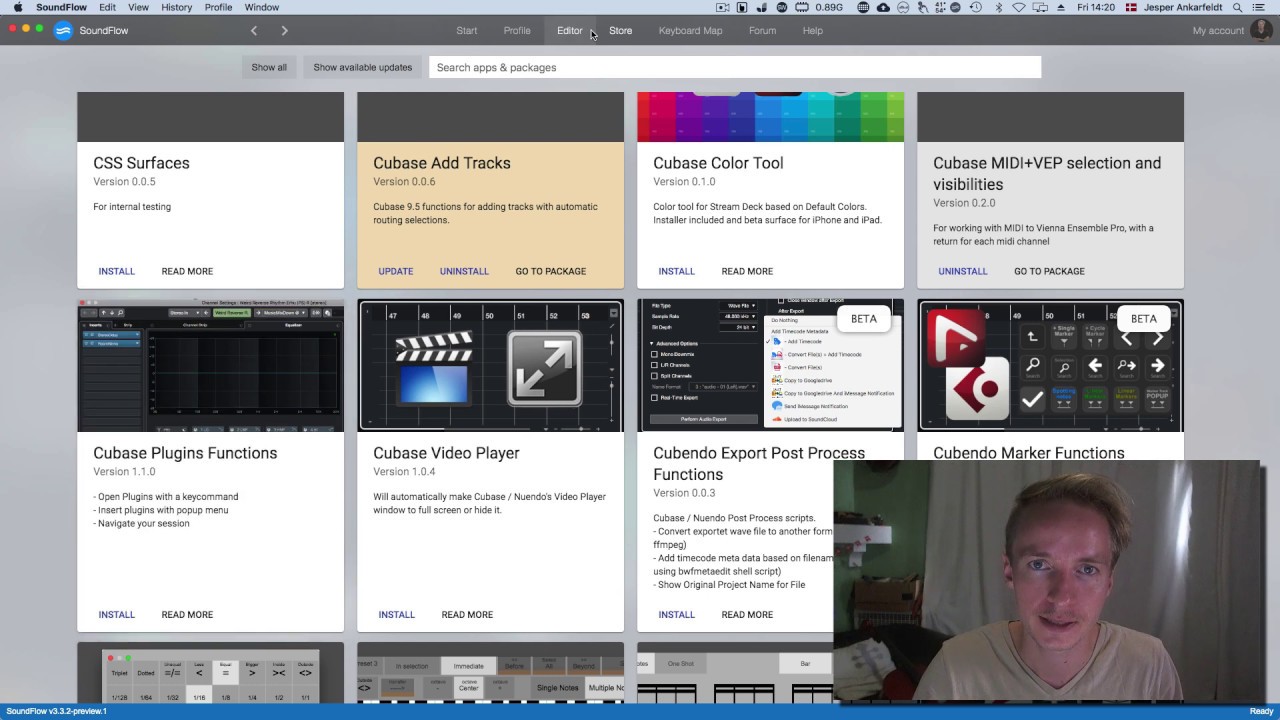The width and height of the screenshot is (1280, 720).
Task: Click Version 0.0.5 under CSS Surfaces
Action: [x=124, y=182]
